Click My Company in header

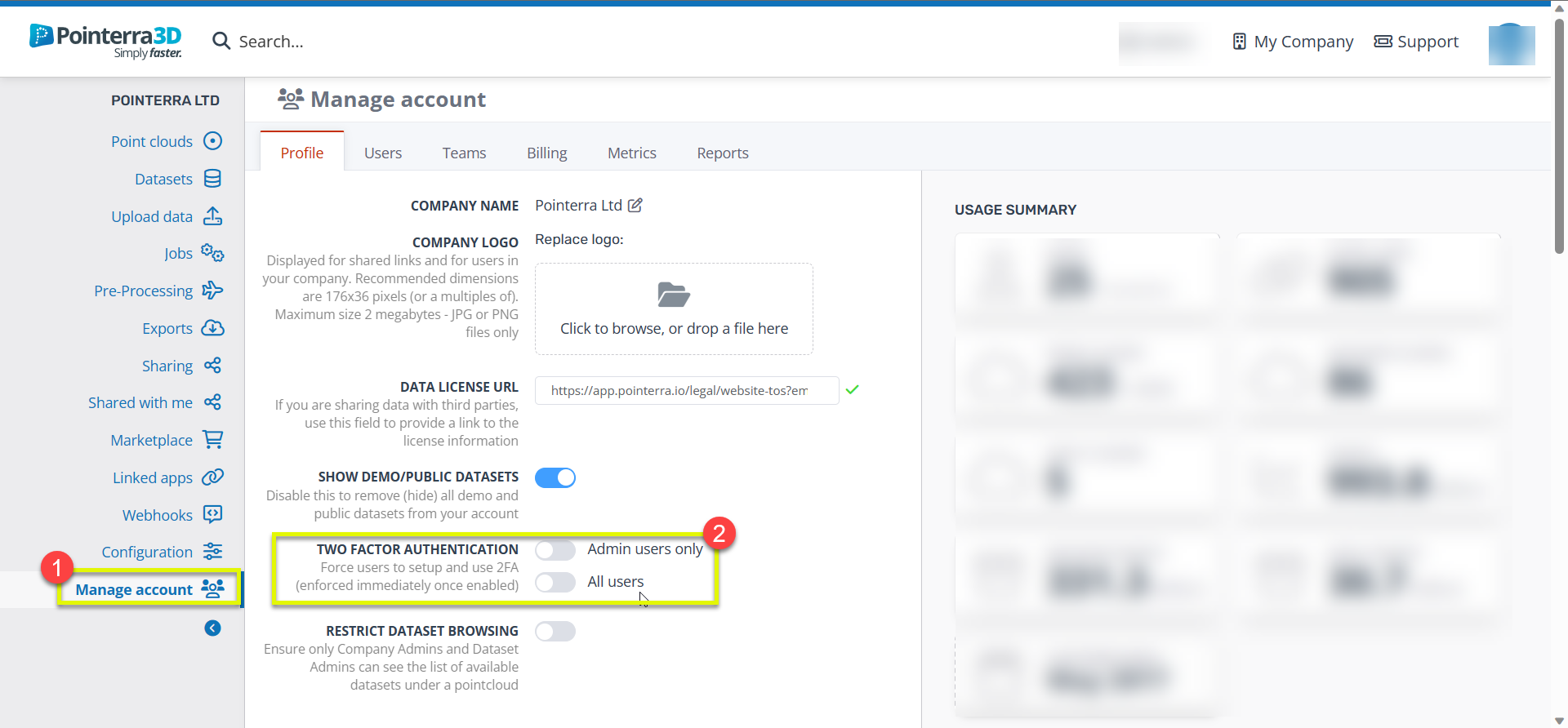point(1303,42)
